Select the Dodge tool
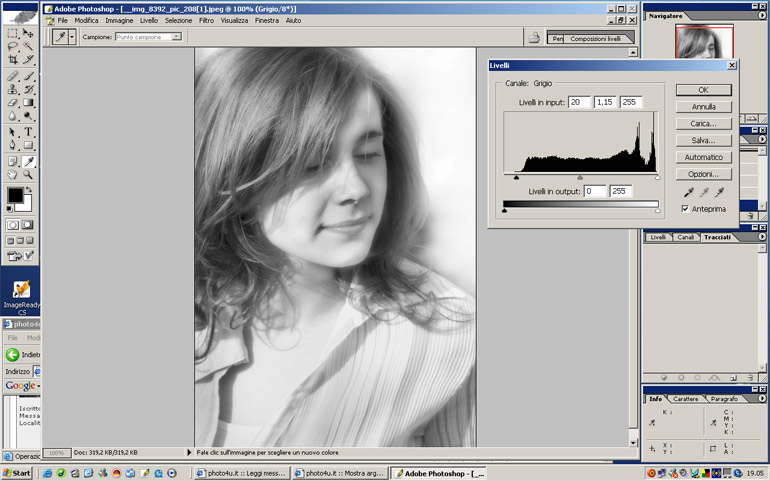770x481 pixels. pyautogui.click(x=28, y=116)
